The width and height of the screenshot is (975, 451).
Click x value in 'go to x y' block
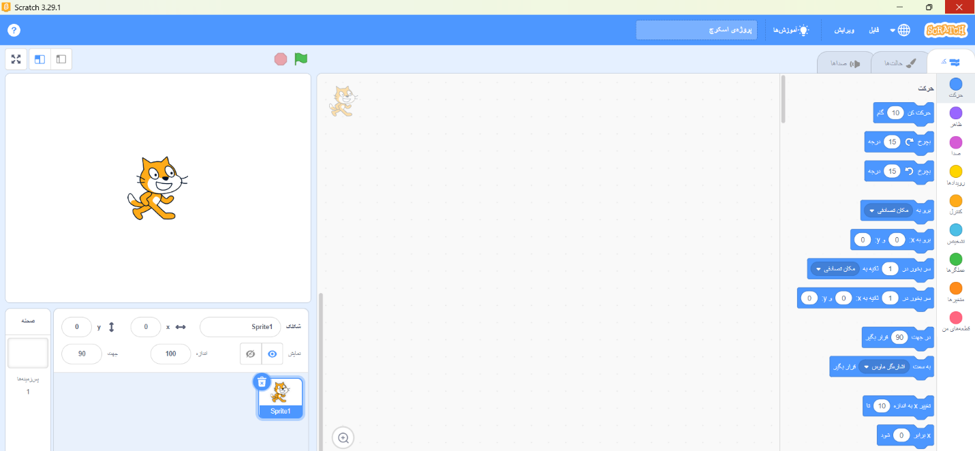click(896, 239)
